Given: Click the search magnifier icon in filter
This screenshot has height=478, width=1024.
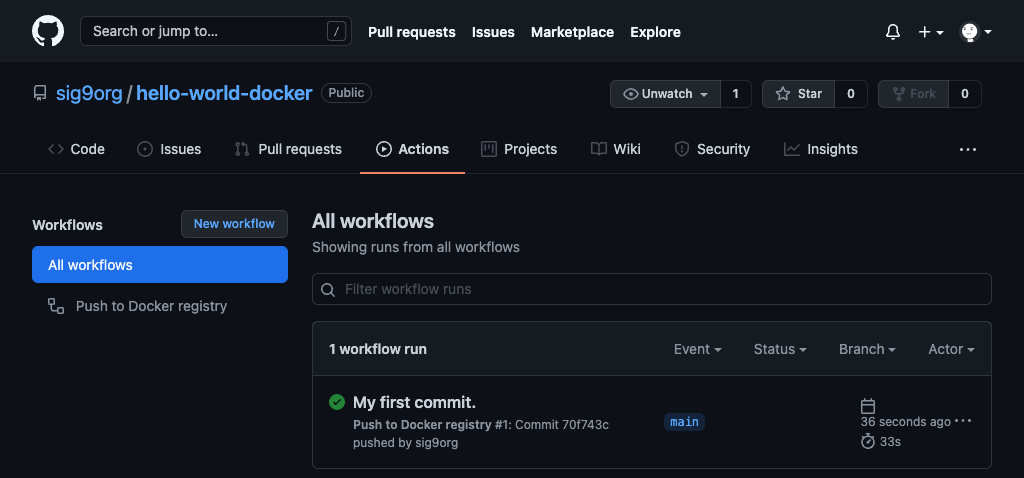Looking at the screenshot, I should pyautogui.click(x=328, y=289).
